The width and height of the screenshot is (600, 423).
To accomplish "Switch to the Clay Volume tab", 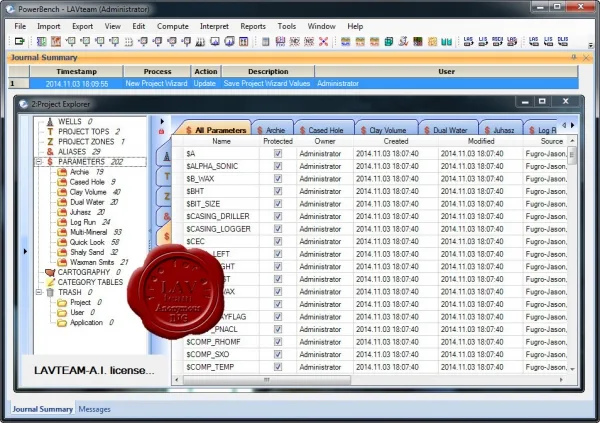I will click(387, 130).
